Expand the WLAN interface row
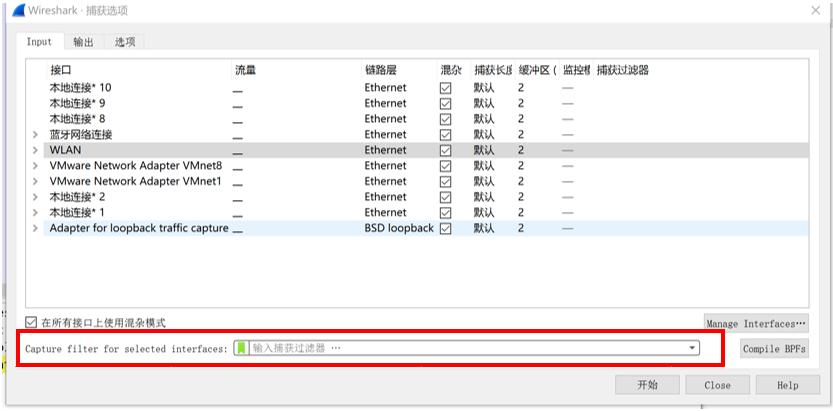 (35, 151)
